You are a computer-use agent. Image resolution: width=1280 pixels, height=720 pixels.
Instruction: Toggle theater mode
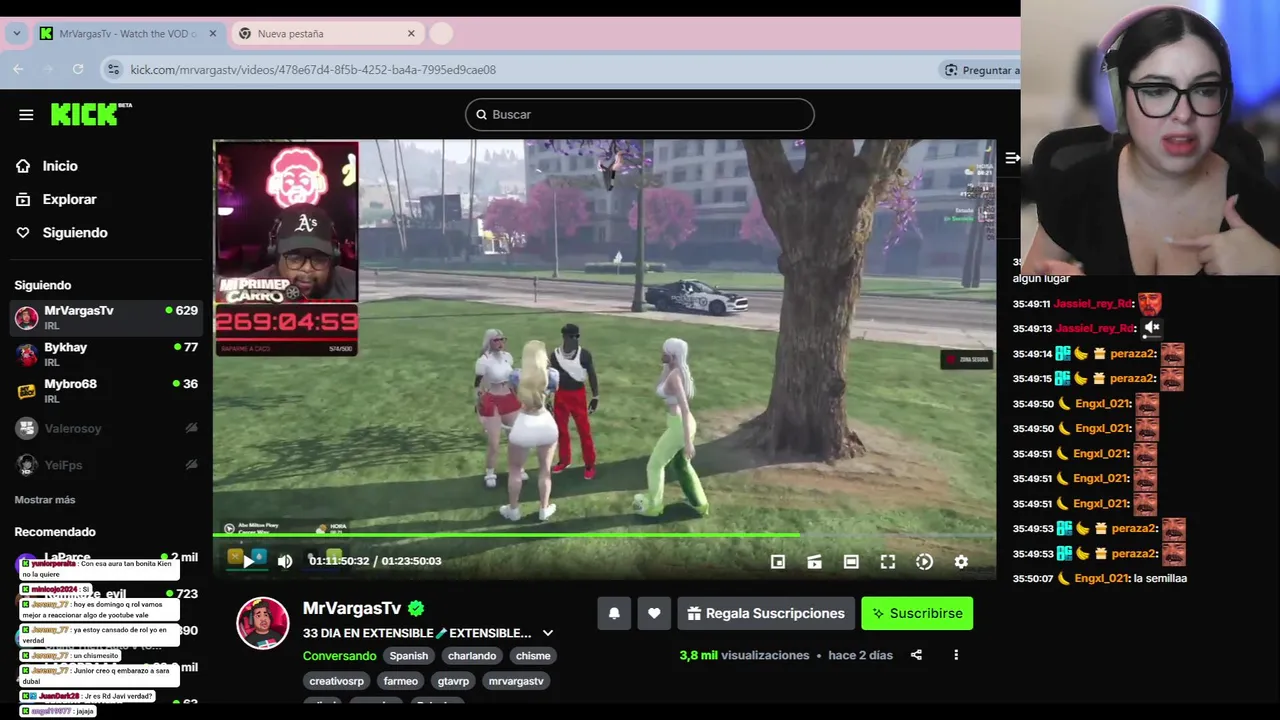pyautogui.click(x=851, y=562)
